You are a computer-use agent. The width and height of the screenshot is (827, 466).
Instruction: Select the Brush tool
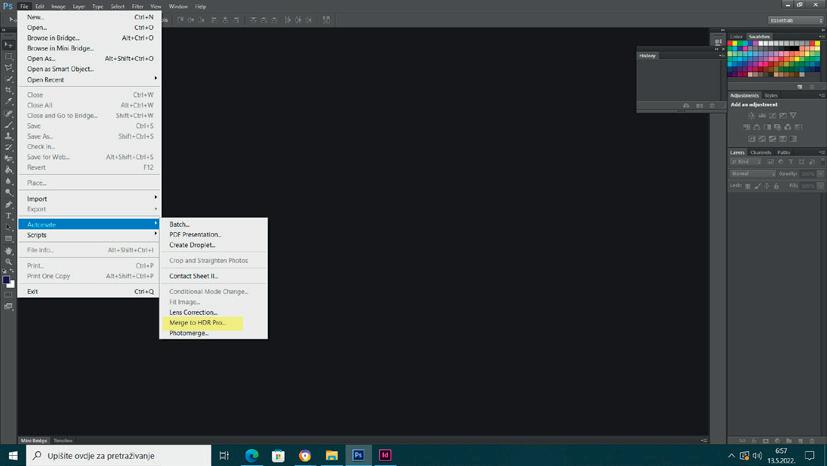tap(8, 125)
